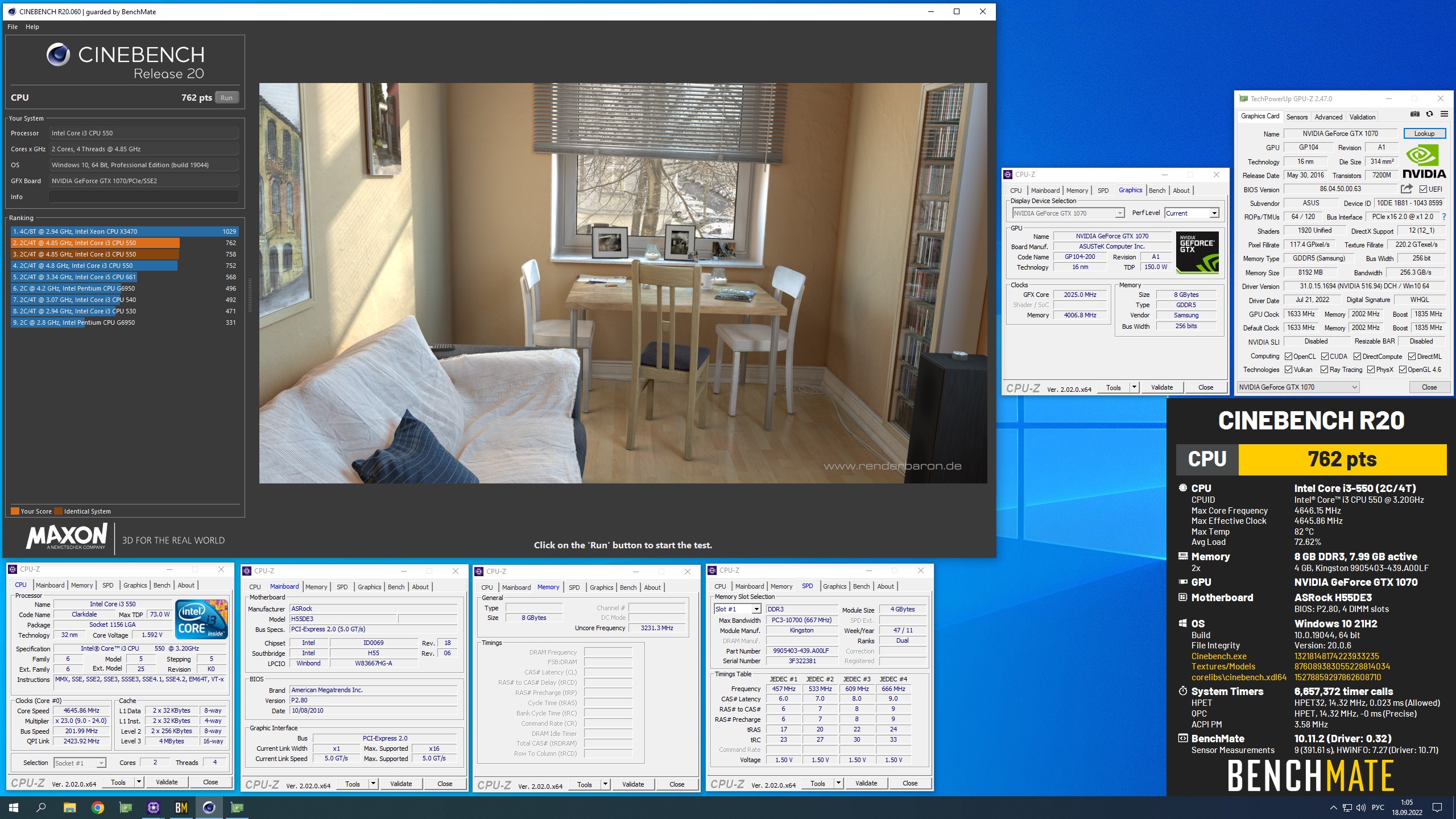Open Socket #1 selection dropdown
Image resolution: width=1456 pixels, height=819 pixels.
point(80,763)
